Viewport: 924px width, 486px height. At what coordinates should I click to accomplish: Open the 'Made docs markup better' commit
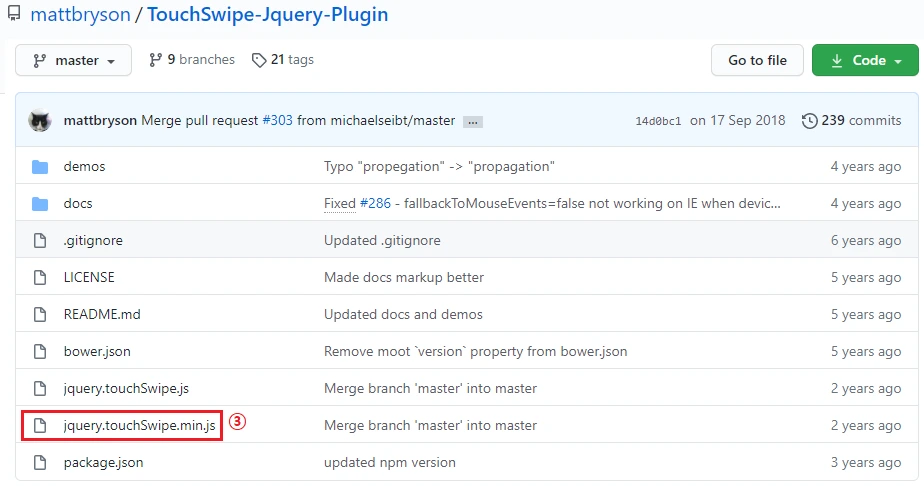click(x=404, y=277)
